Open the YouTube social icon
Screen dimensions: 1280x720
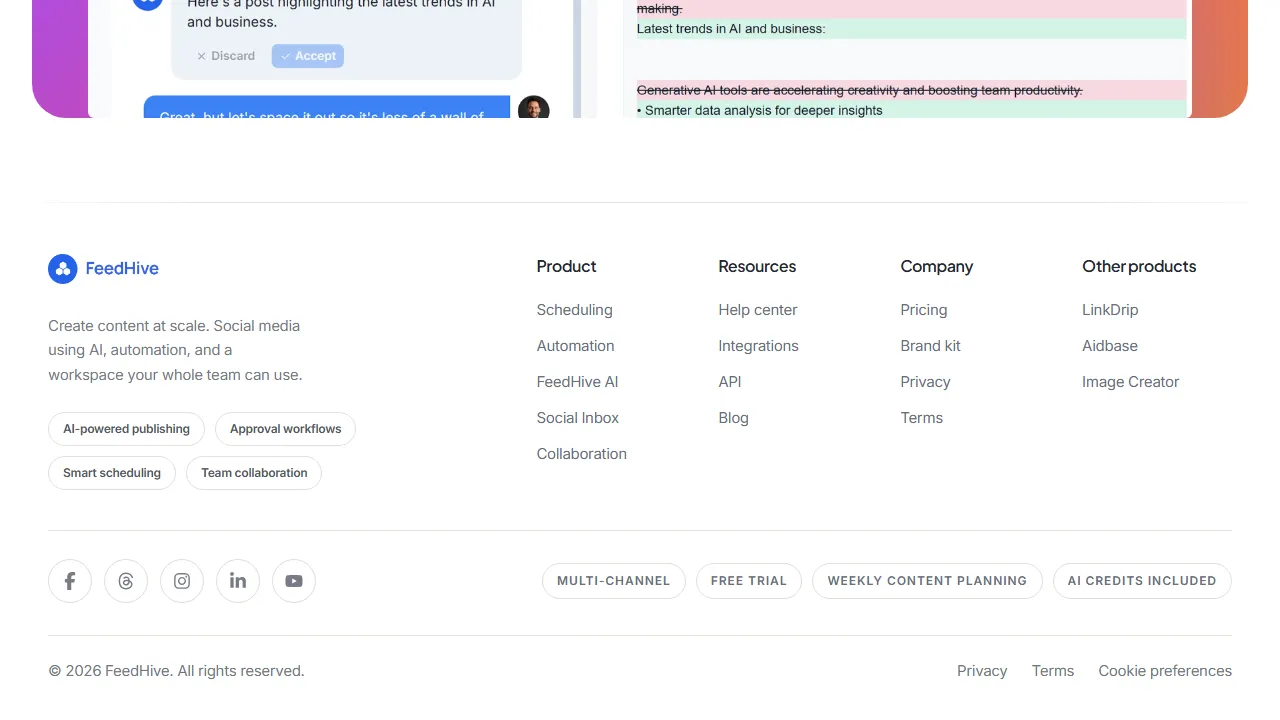pos(294,581)
